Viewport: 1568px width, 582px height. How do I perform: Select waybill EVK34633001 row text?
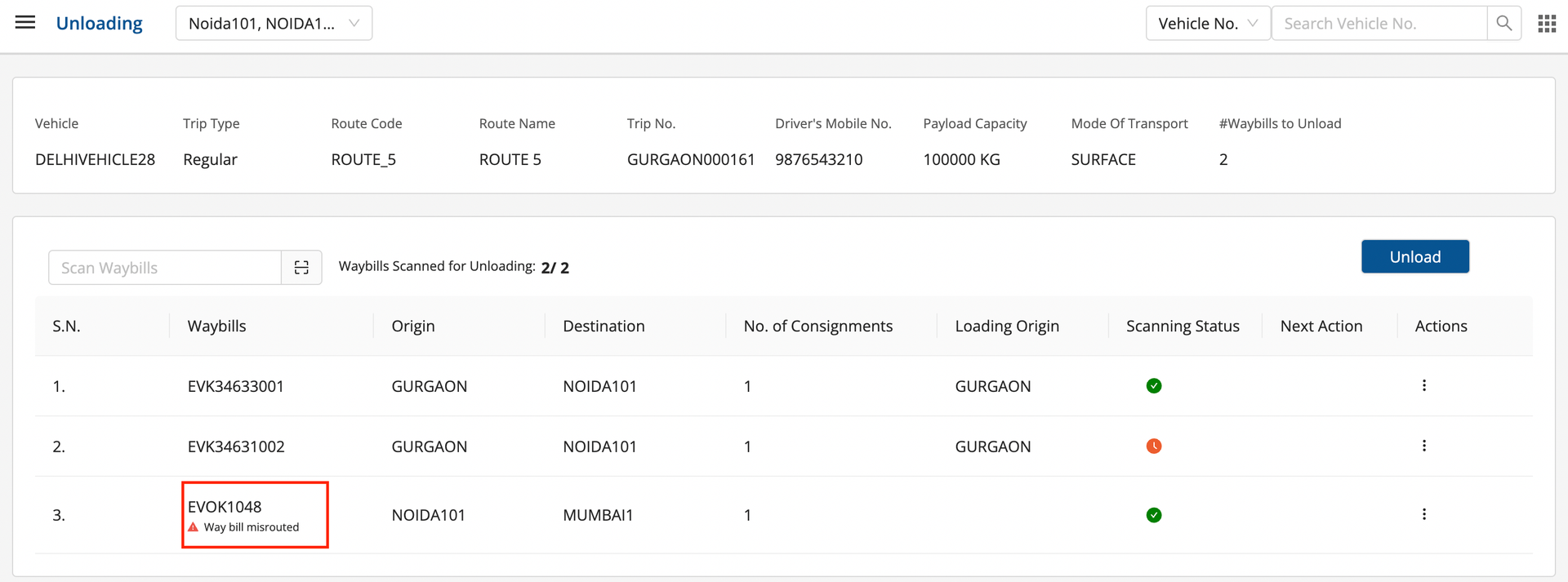[236, 387]
